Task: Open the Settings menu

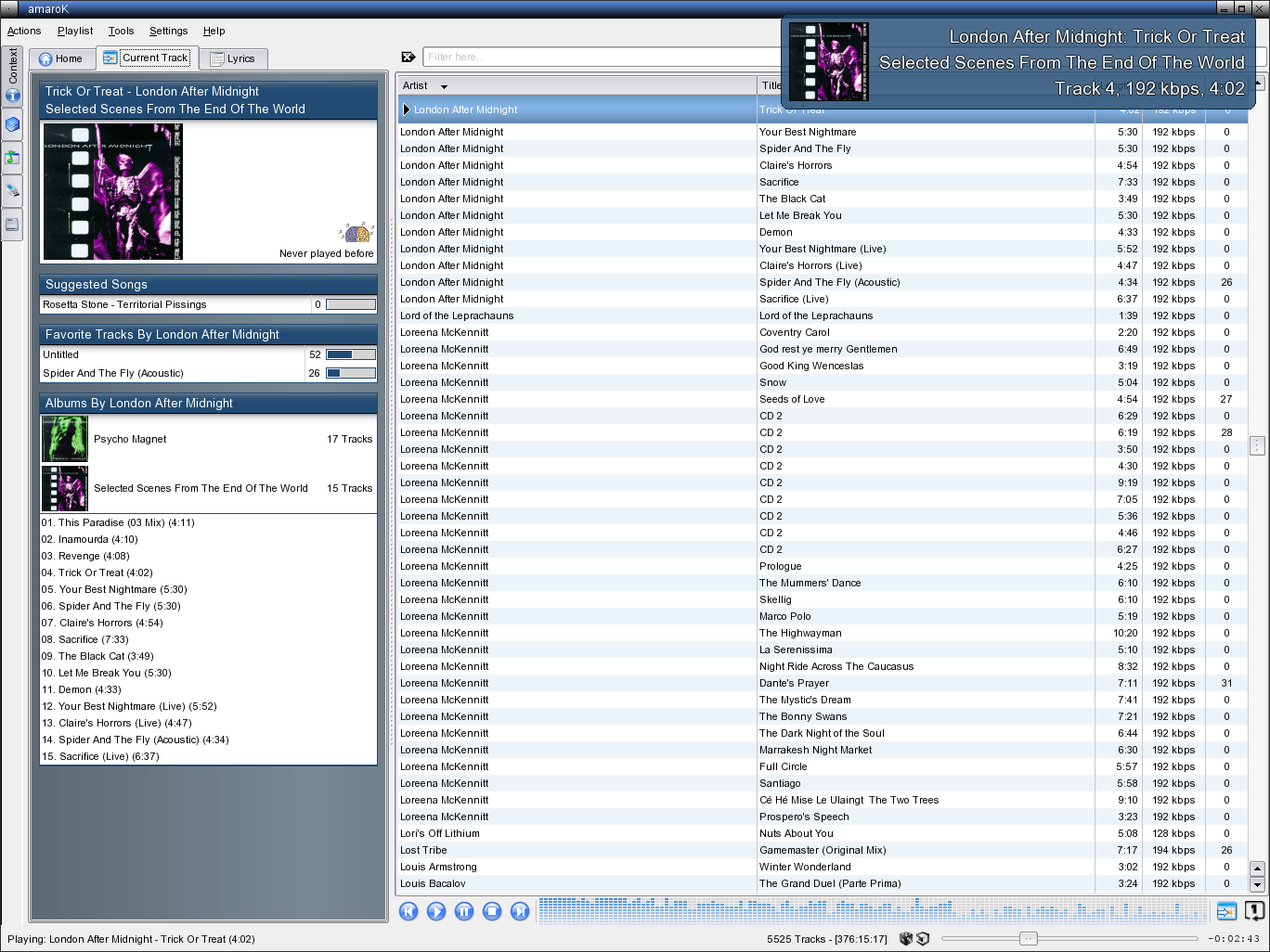Action: (168, 31)
